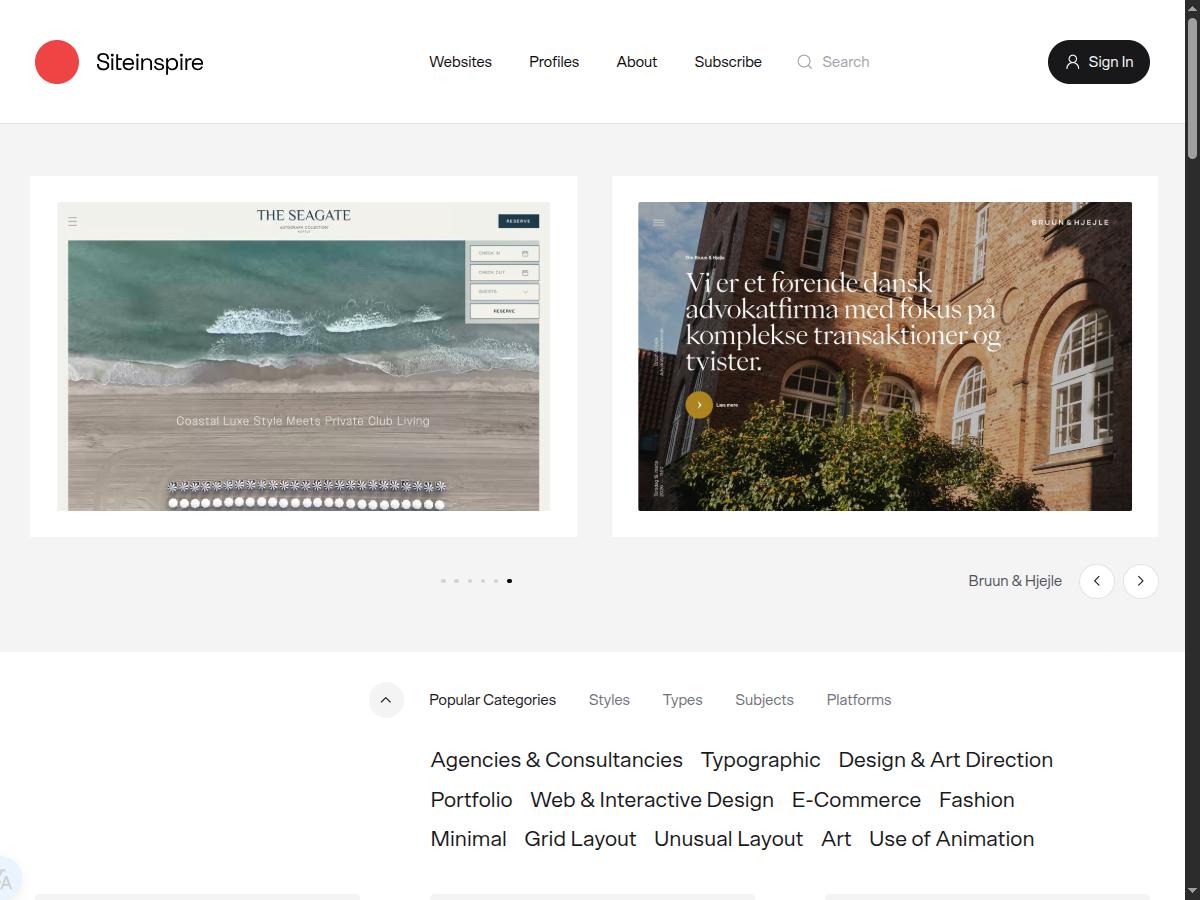Click the Sign In button
Viewport: 1200px width, 900px height.
(x=1098, y=61)
